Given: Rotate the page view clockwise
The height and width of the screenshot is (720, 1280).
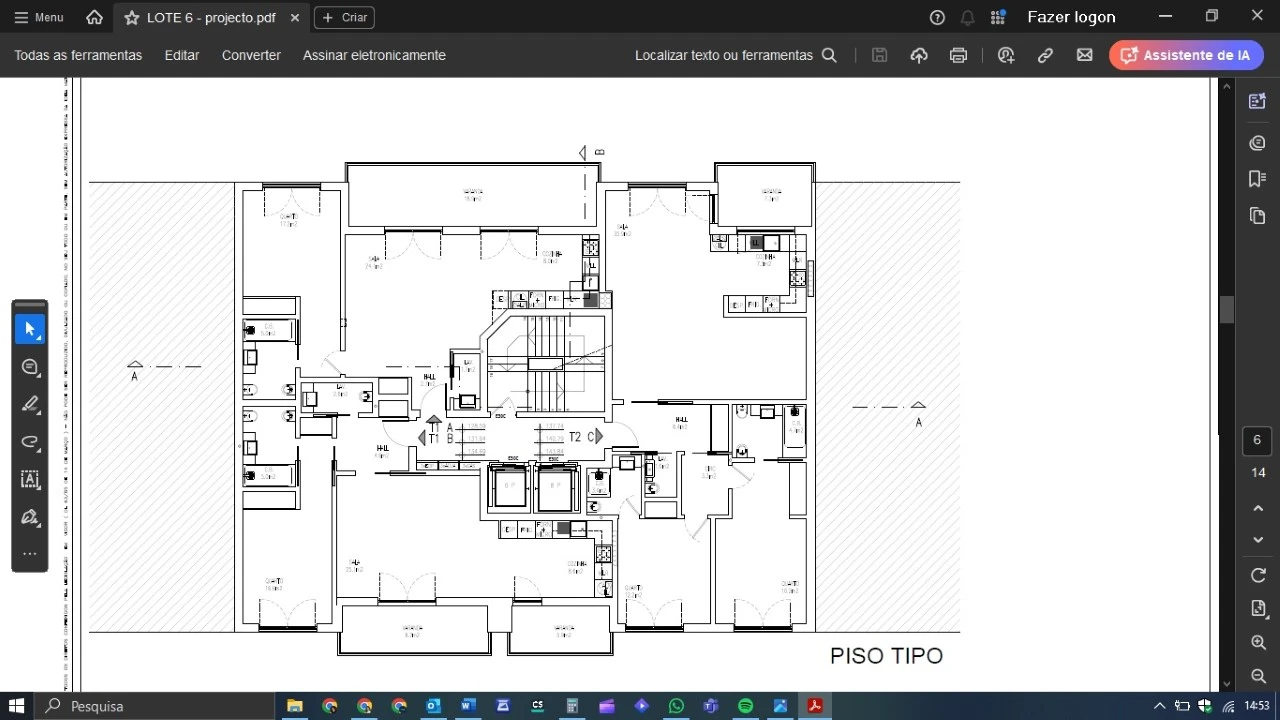Looking at the screenshot, I should coord(1258,575).
